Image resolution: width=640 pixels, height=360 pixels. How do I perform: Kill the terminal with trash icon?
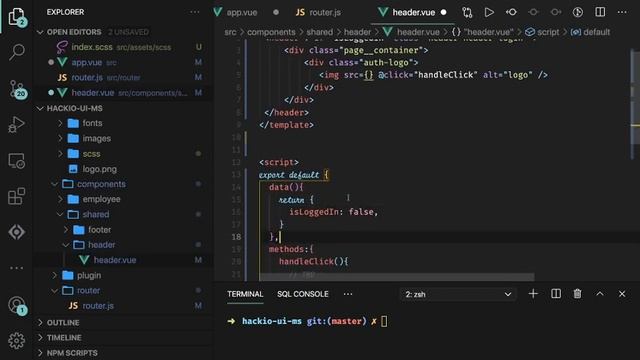coord(578,294)
